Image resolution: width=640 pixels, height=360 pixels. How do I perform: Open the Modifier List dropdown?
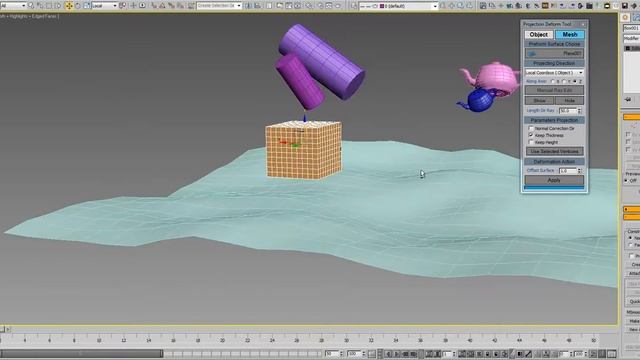pyautogui.click(x=632, y=38)
